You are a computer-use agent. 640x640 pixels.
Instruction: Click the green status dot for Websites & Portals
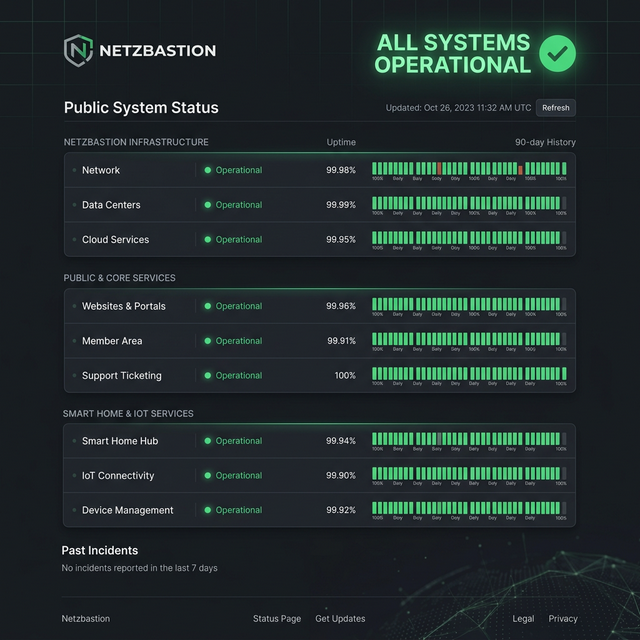click(x=208, y=306)
